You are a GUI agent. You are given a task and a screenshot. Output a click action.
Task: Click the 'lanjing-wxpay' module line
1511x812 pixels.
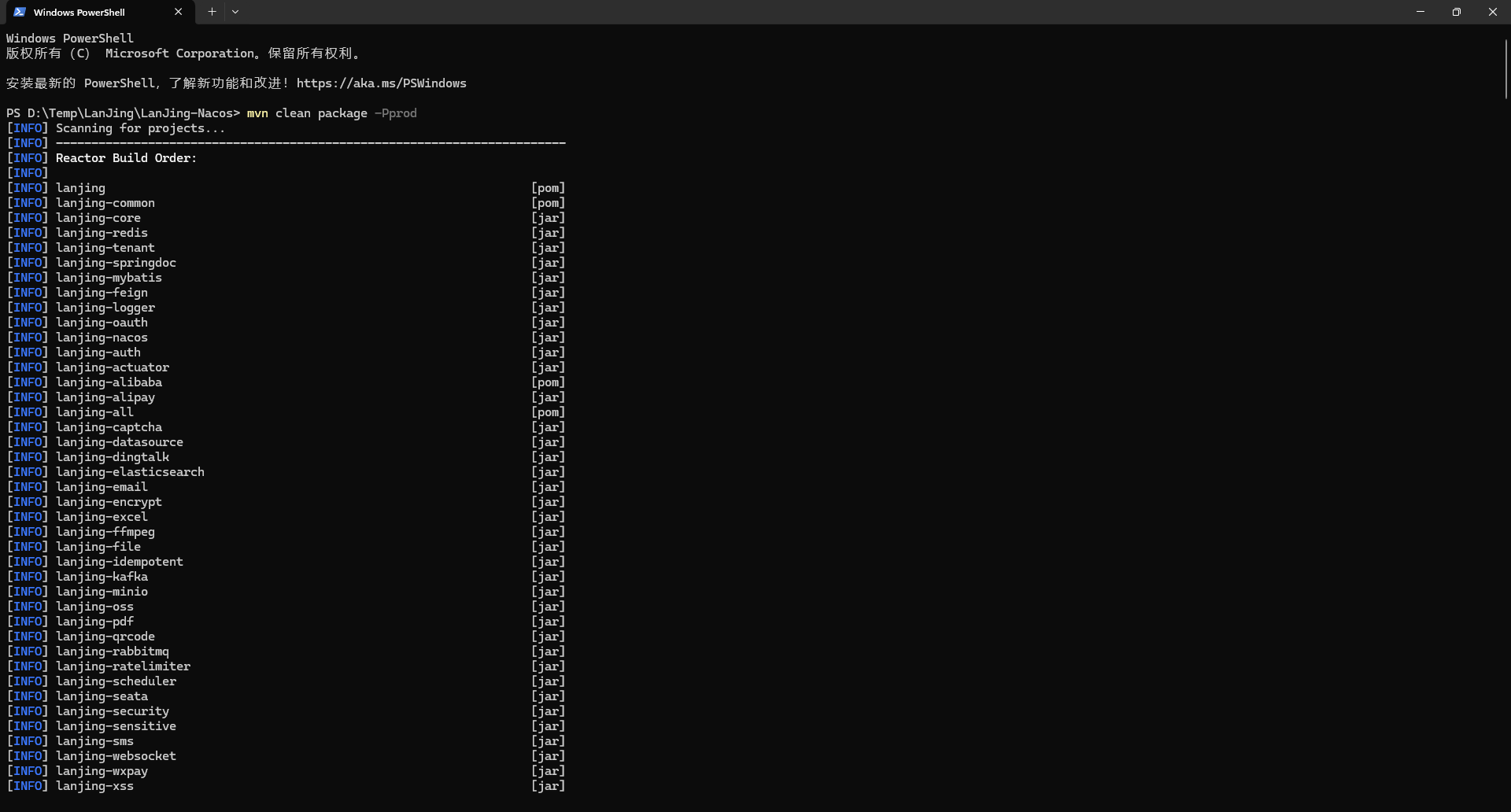click(x=102, y=771)
